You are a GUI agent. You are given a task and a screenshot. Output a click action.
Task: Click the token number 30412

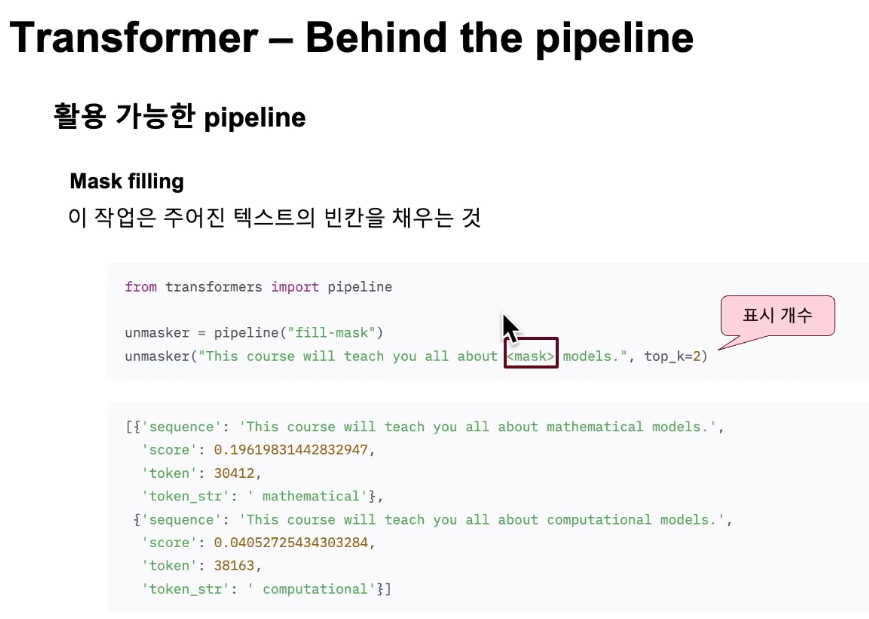point(234,473)
